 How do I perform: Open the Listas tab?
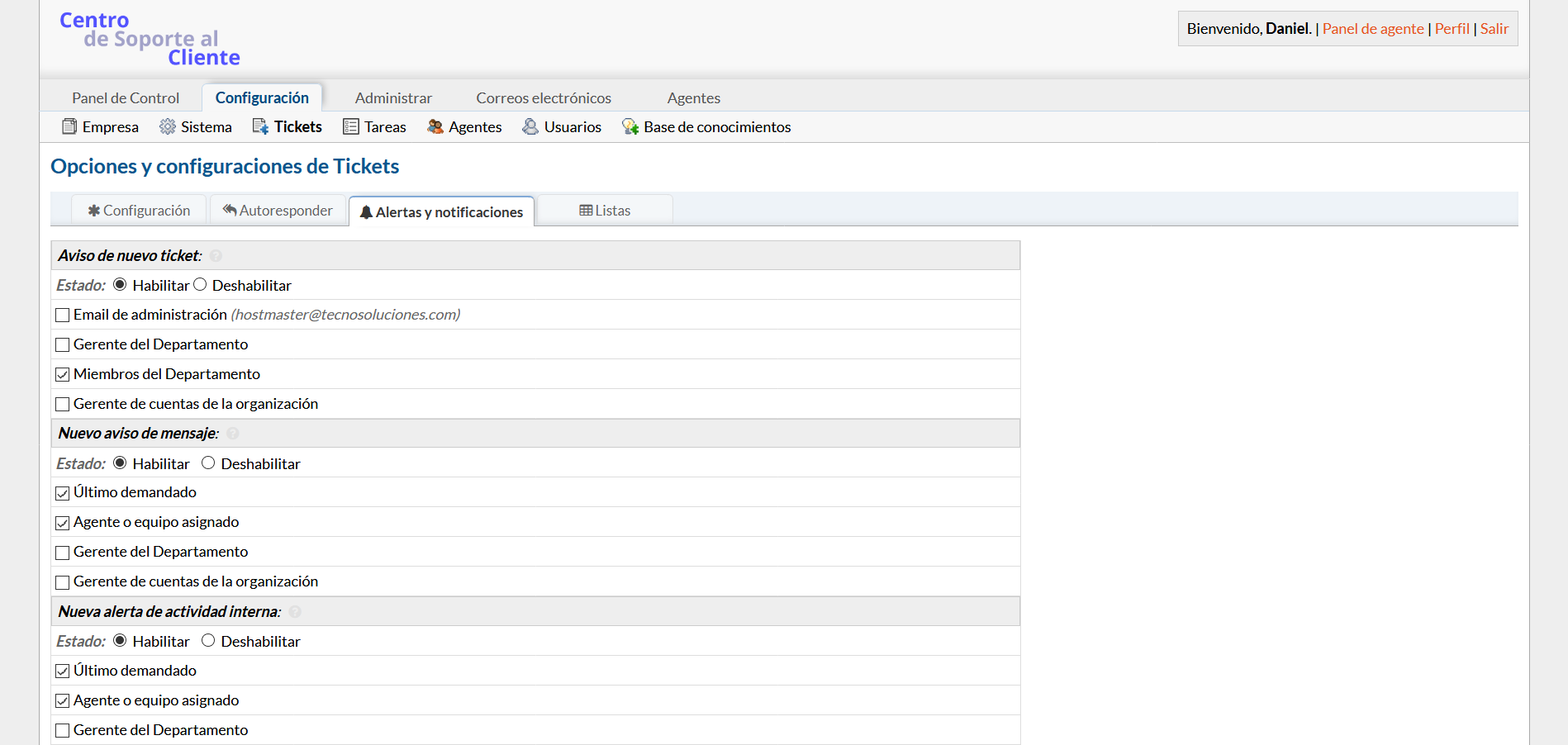click(605, 211)
